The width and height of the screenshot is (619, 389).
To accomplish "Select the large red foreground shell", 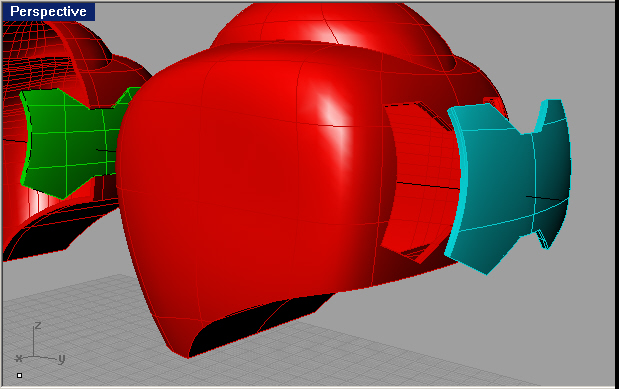I will point(253,190).
